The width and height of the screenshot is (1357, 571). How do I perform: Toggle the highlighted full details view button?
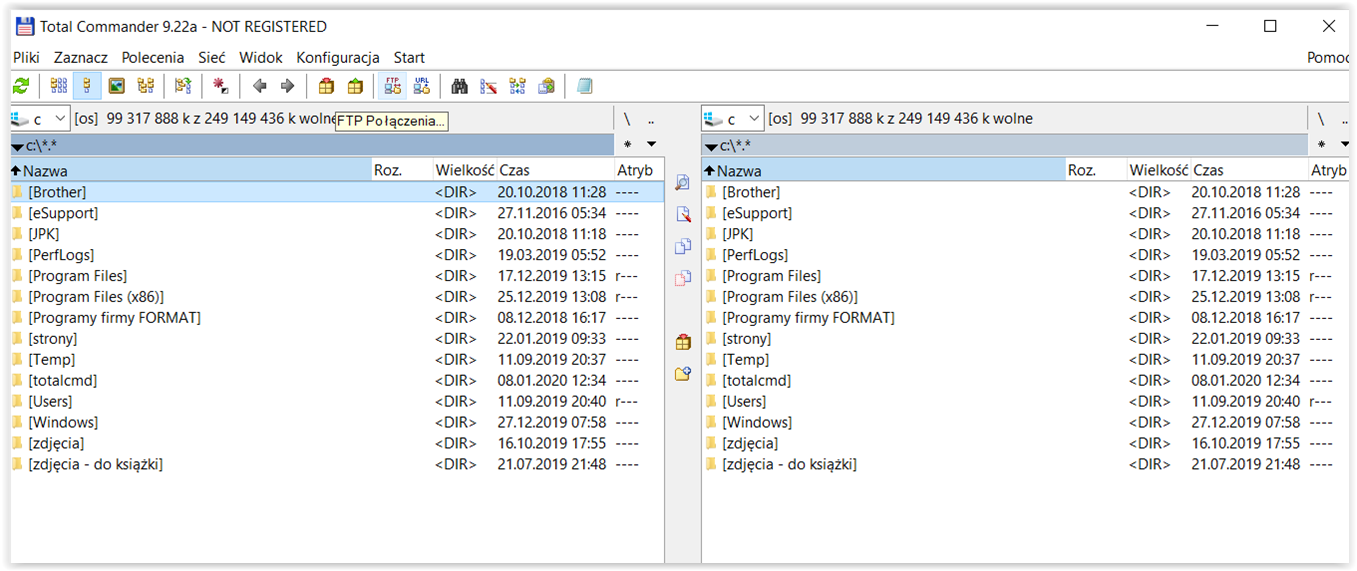(x=87, y=87)
